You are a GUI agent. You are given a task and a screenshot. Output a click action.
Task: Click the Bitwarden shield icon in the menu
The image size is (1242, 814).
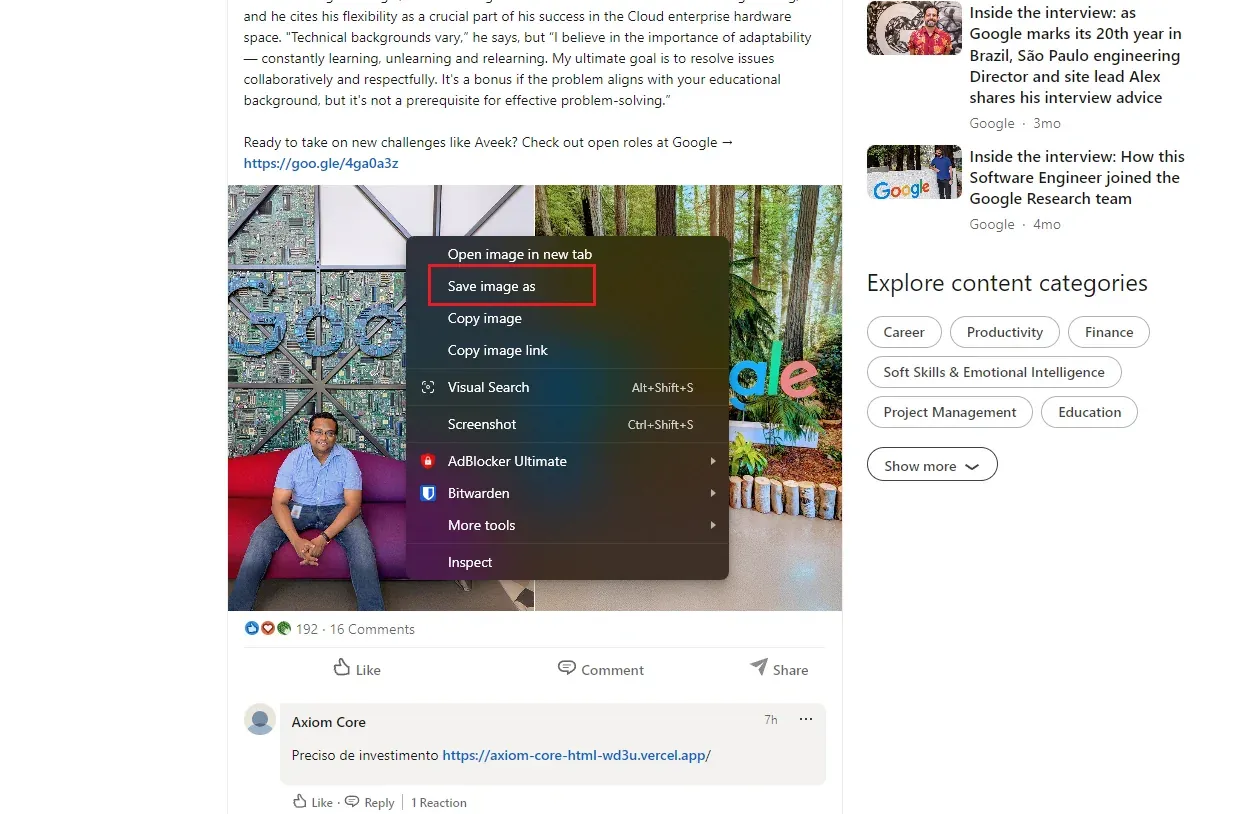(x=428, y=493)
